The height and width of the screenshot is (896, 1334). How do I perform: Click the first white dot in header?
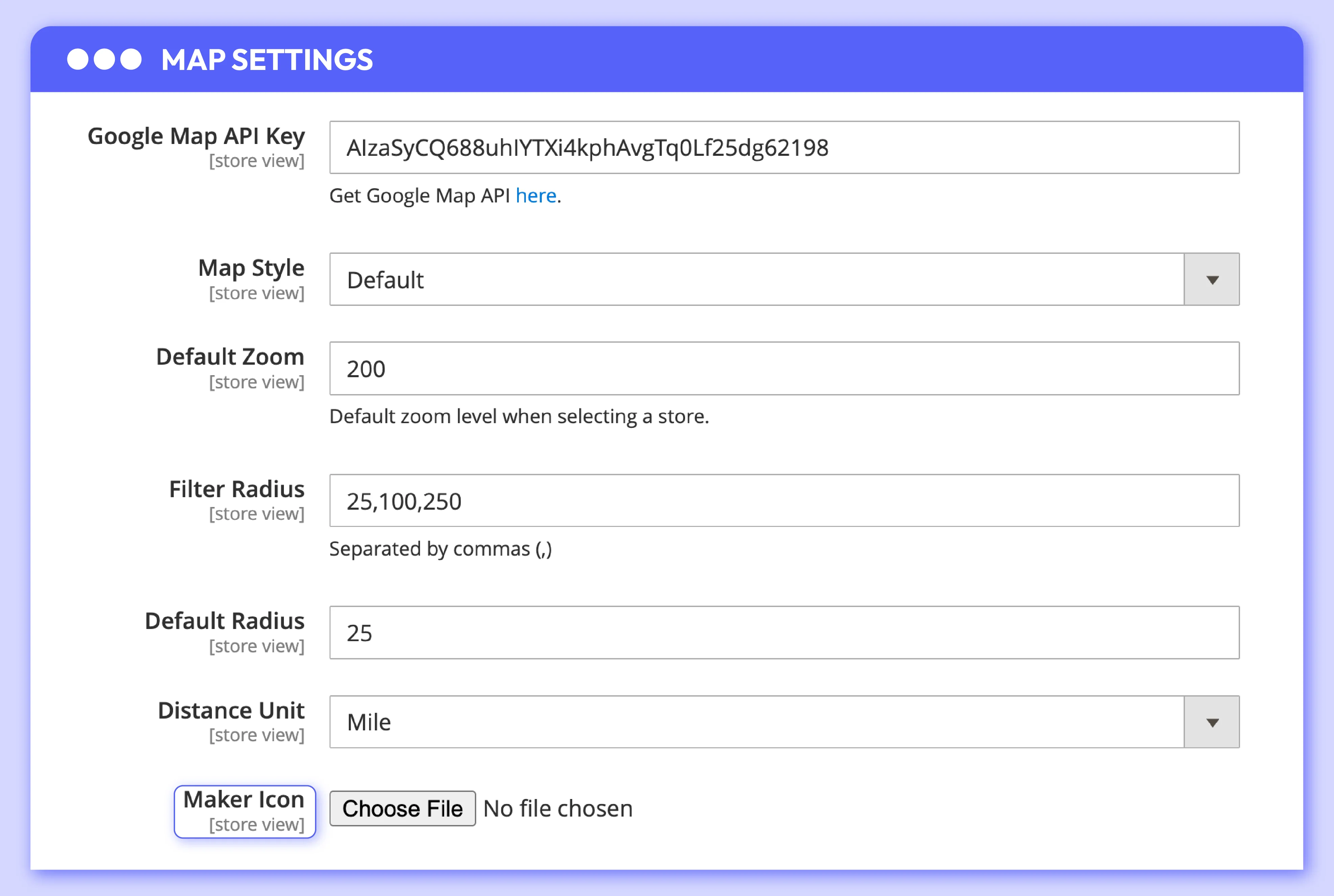78,59
